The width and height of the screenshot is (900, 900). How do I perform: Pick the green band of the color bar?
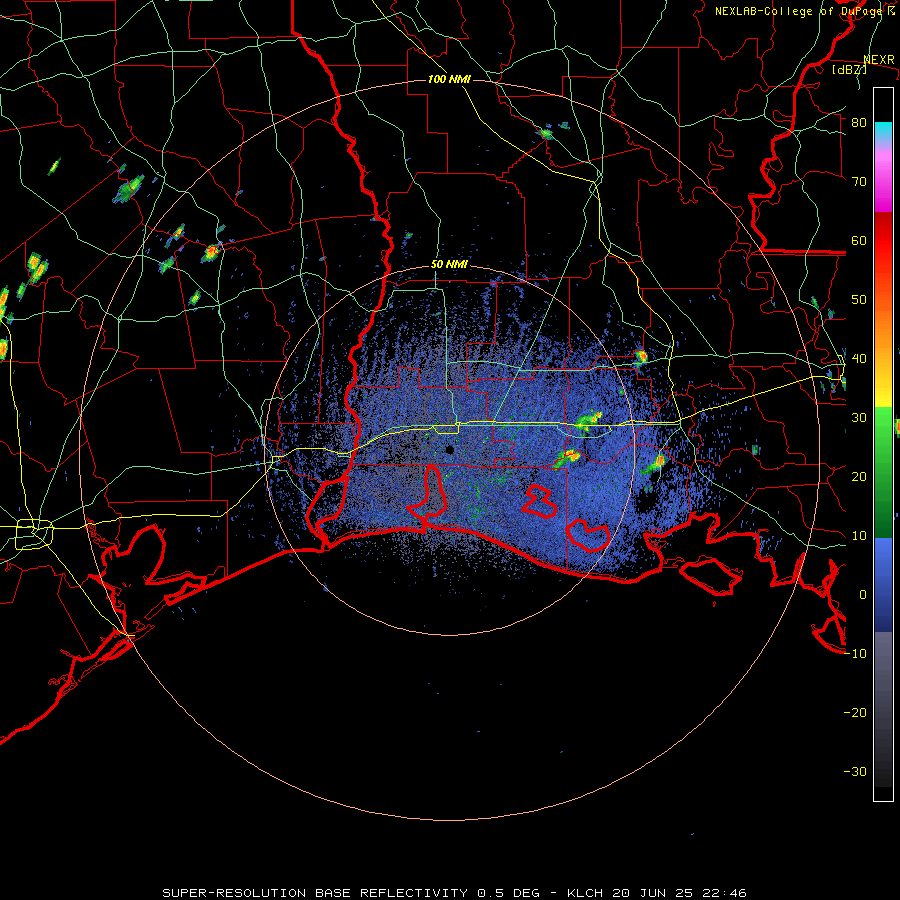tap(883, 472)
